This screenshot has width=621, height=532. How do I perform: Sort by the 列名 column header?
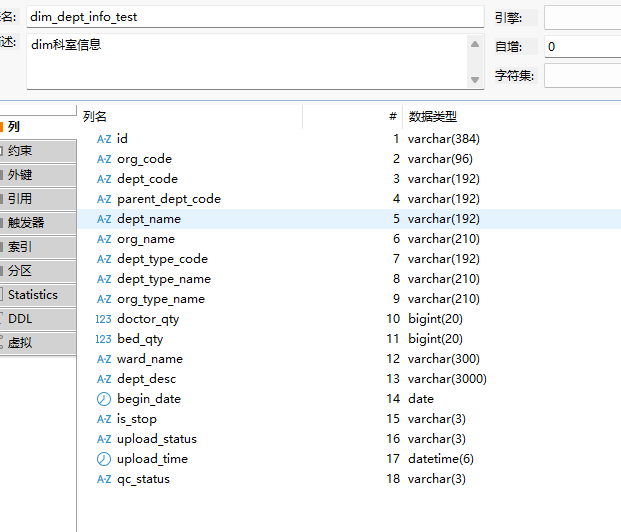coord(190,117)
